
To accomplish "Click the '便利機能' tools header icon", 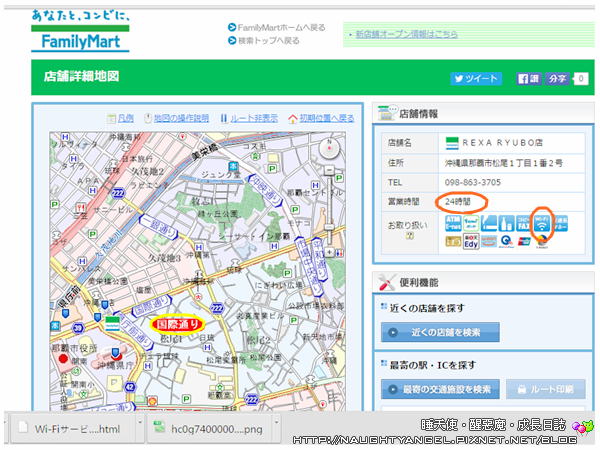I will click(x=386, y=282).
